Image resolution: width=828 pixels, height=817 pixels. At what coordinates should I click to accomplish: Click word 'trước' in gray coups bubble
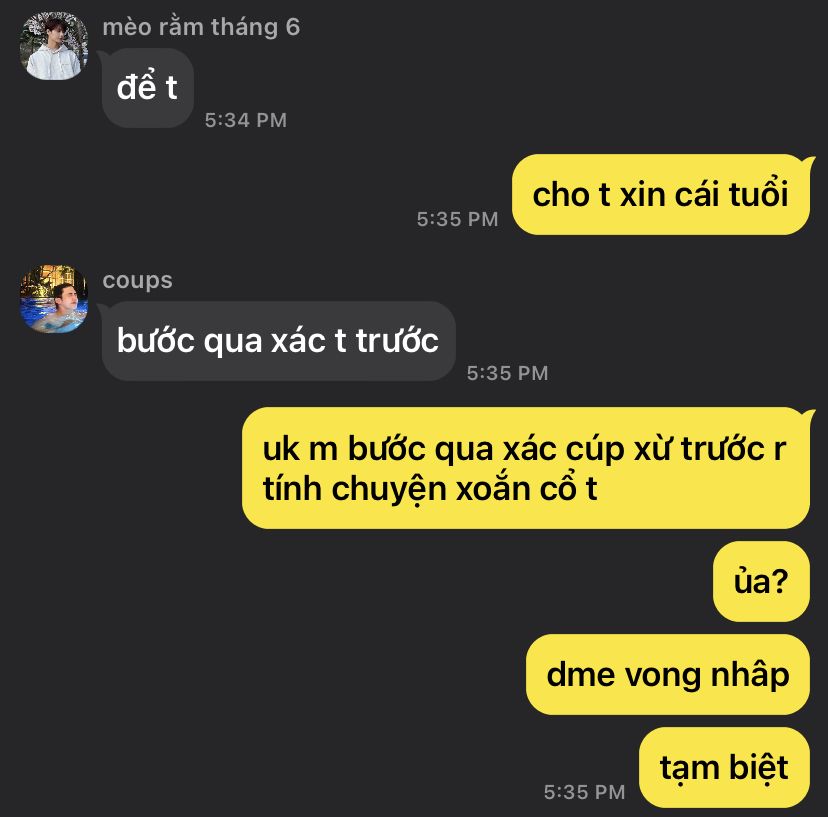tap(397, 341)
